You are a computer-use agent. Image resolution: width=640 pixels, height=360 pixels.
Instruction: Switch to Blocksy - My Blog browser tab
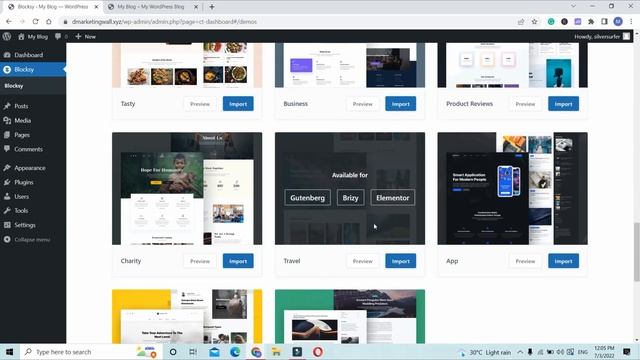point(52,7)
